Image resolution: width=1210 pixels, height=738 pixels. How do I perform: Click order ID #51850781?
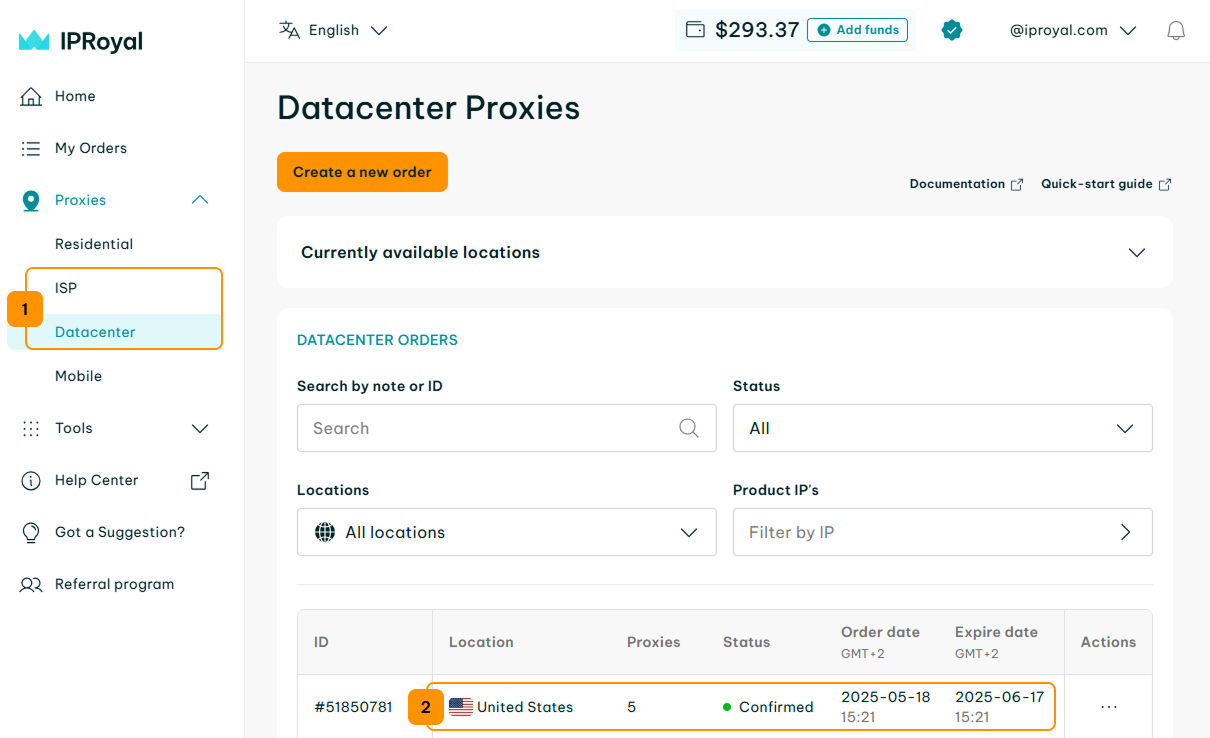click(x=353, y=707)
